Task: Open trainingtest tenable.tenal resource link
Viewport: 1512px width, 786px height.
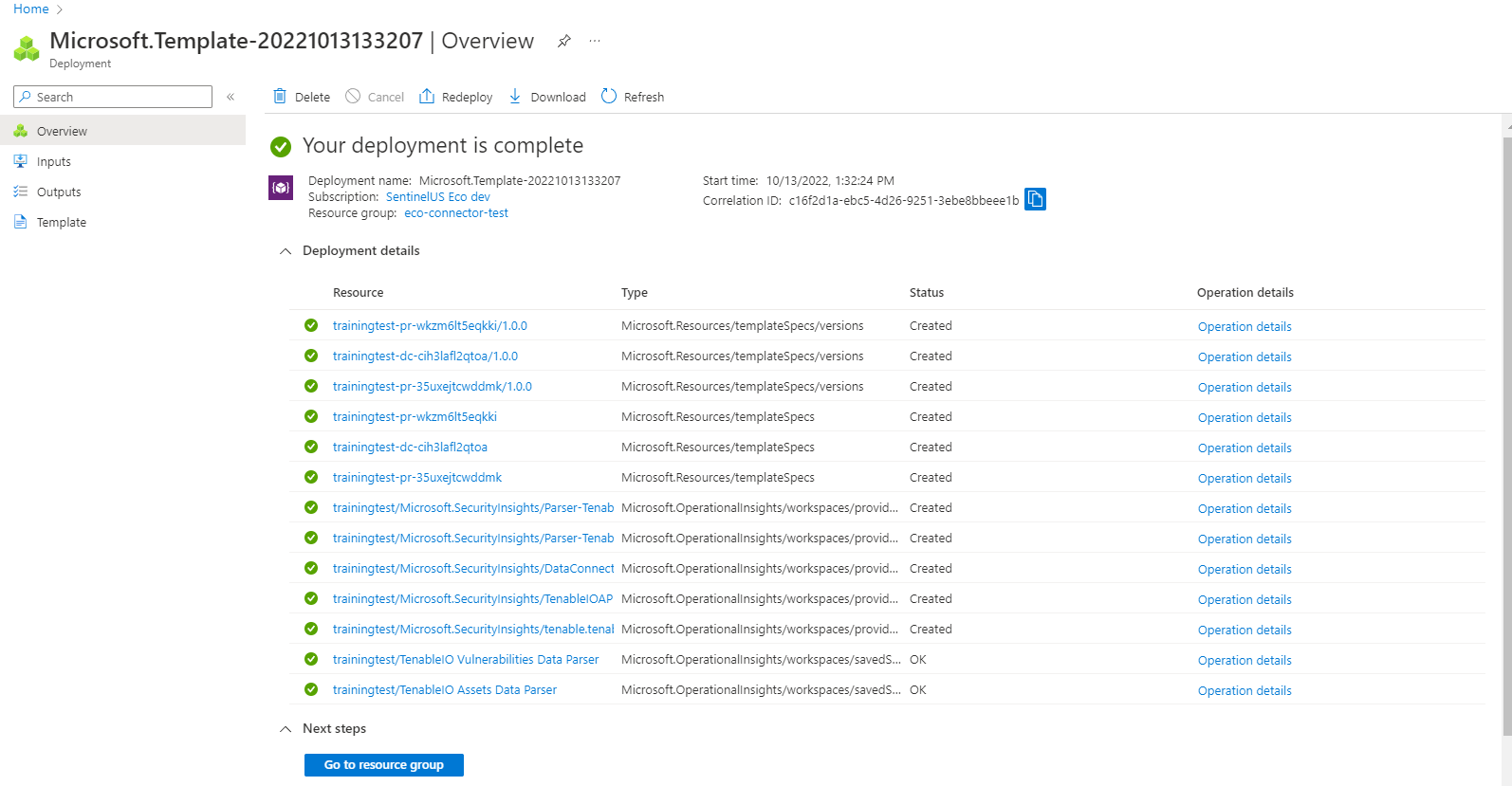Action: coord(473,629)
